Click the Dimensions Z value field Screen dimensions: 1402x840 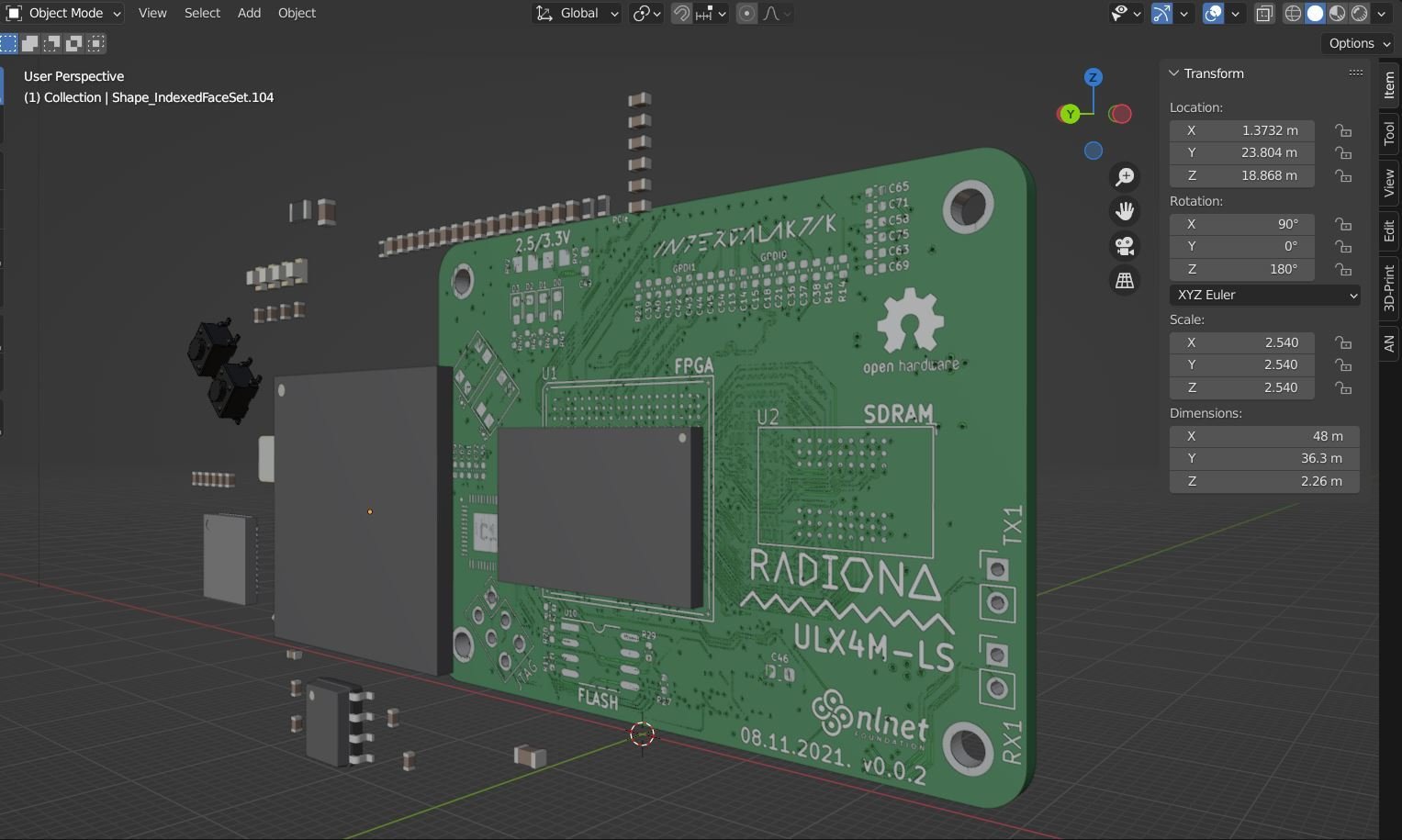(1265, 481)
